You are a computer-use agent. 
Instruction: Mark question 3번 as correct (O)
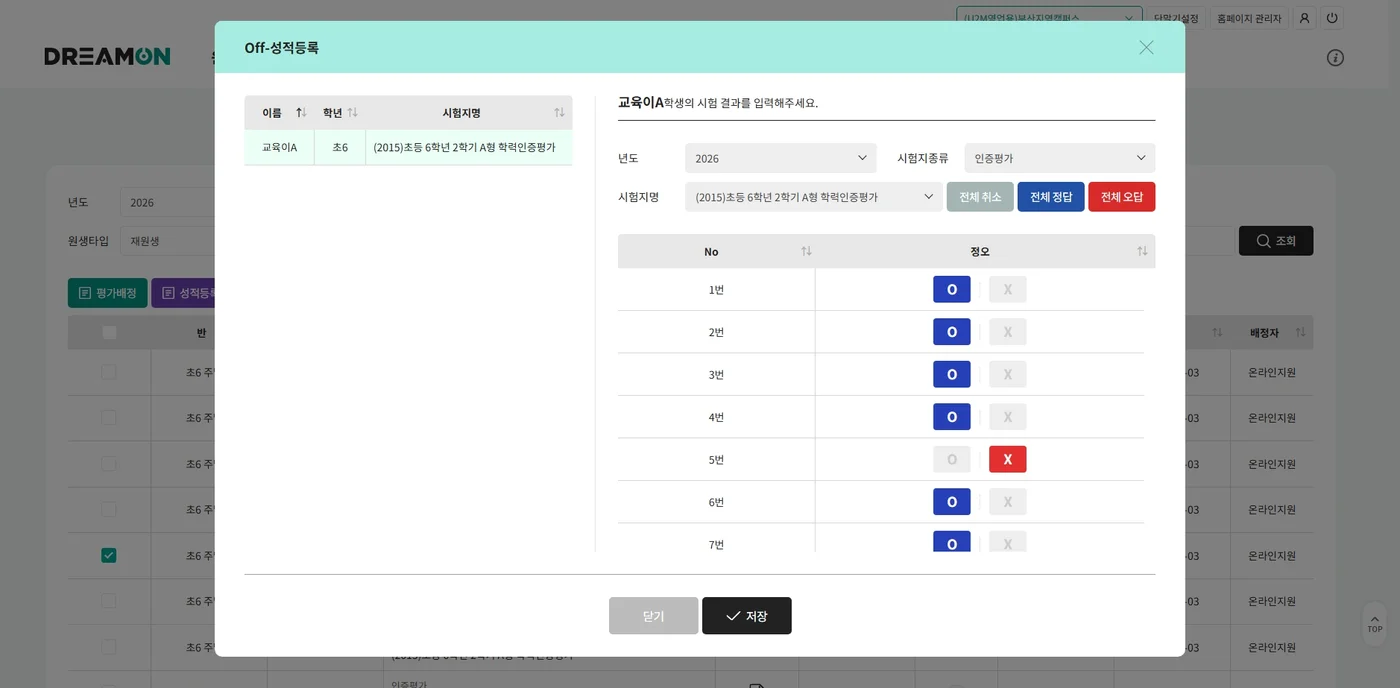pyautogui.click(x=952, y=375)
